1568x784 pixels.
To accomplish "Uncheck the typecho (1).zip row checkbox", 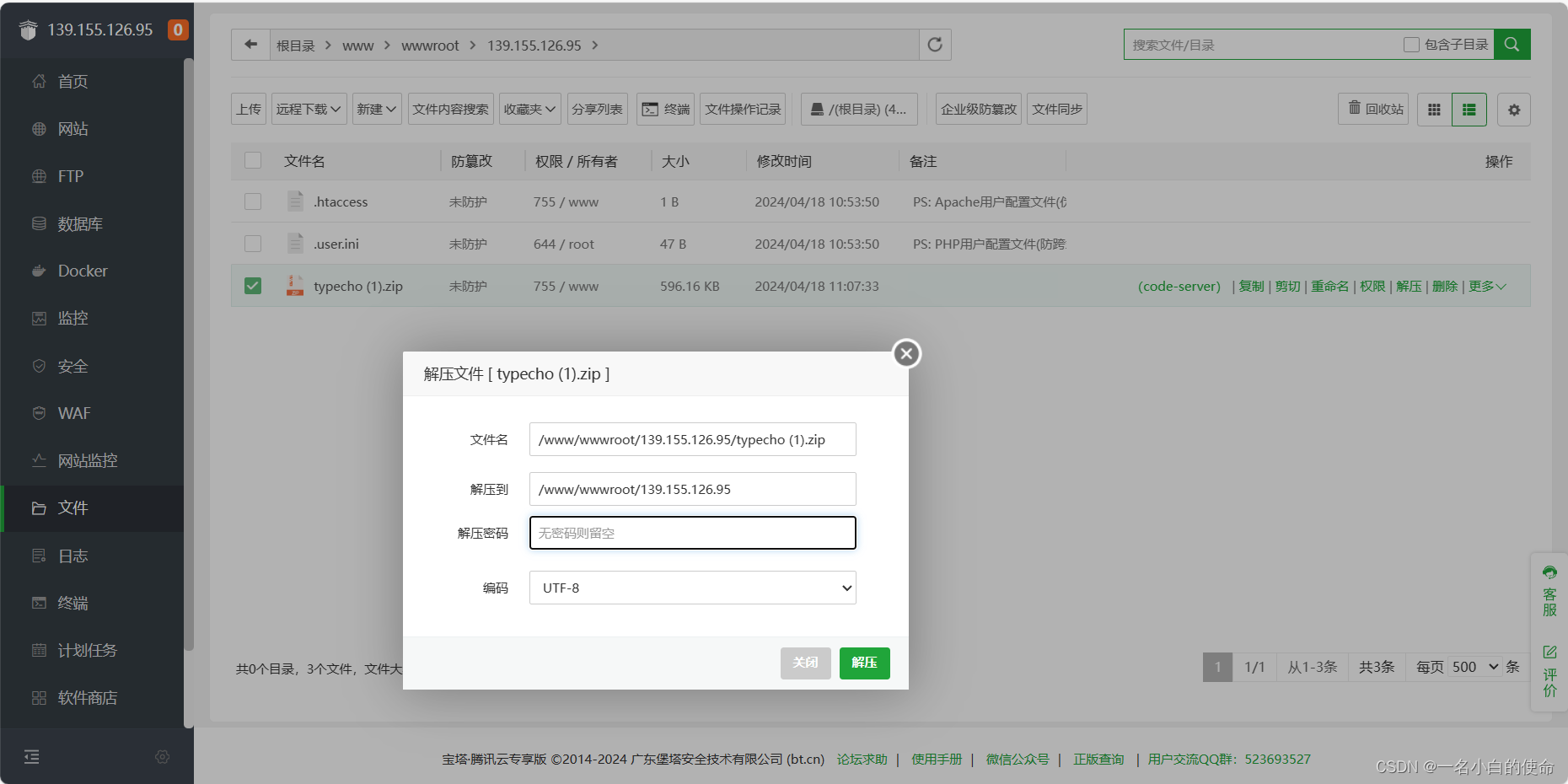I will [253, 286].
